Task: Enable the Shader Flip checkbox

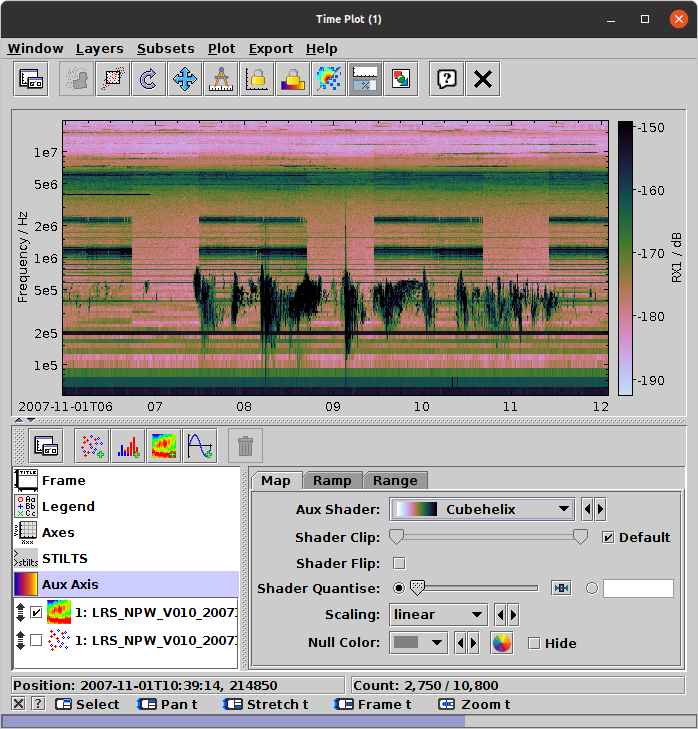Action: 399,563
